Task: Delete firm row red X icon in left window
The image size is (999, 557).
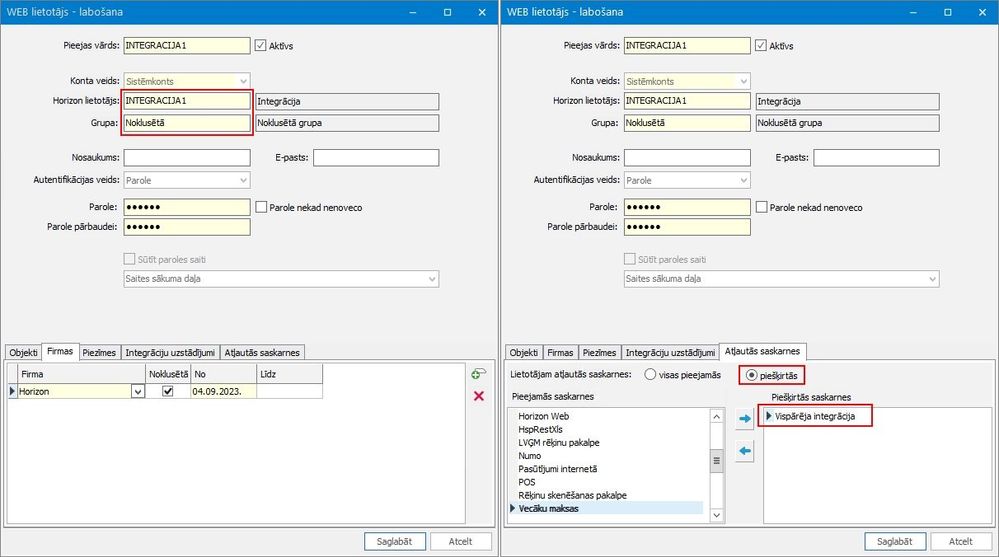Action: [x=478, y=396]
